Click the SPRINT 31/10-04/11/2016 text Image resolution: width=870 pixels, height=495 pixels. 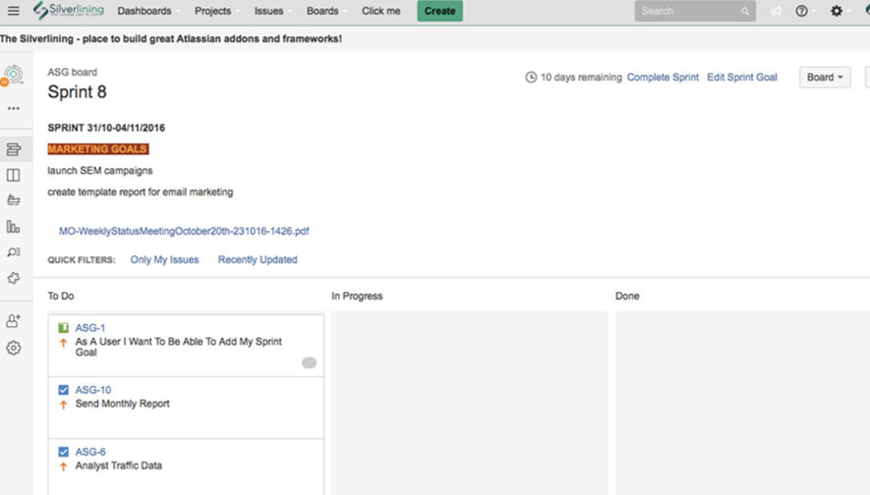tap(106, 128)
